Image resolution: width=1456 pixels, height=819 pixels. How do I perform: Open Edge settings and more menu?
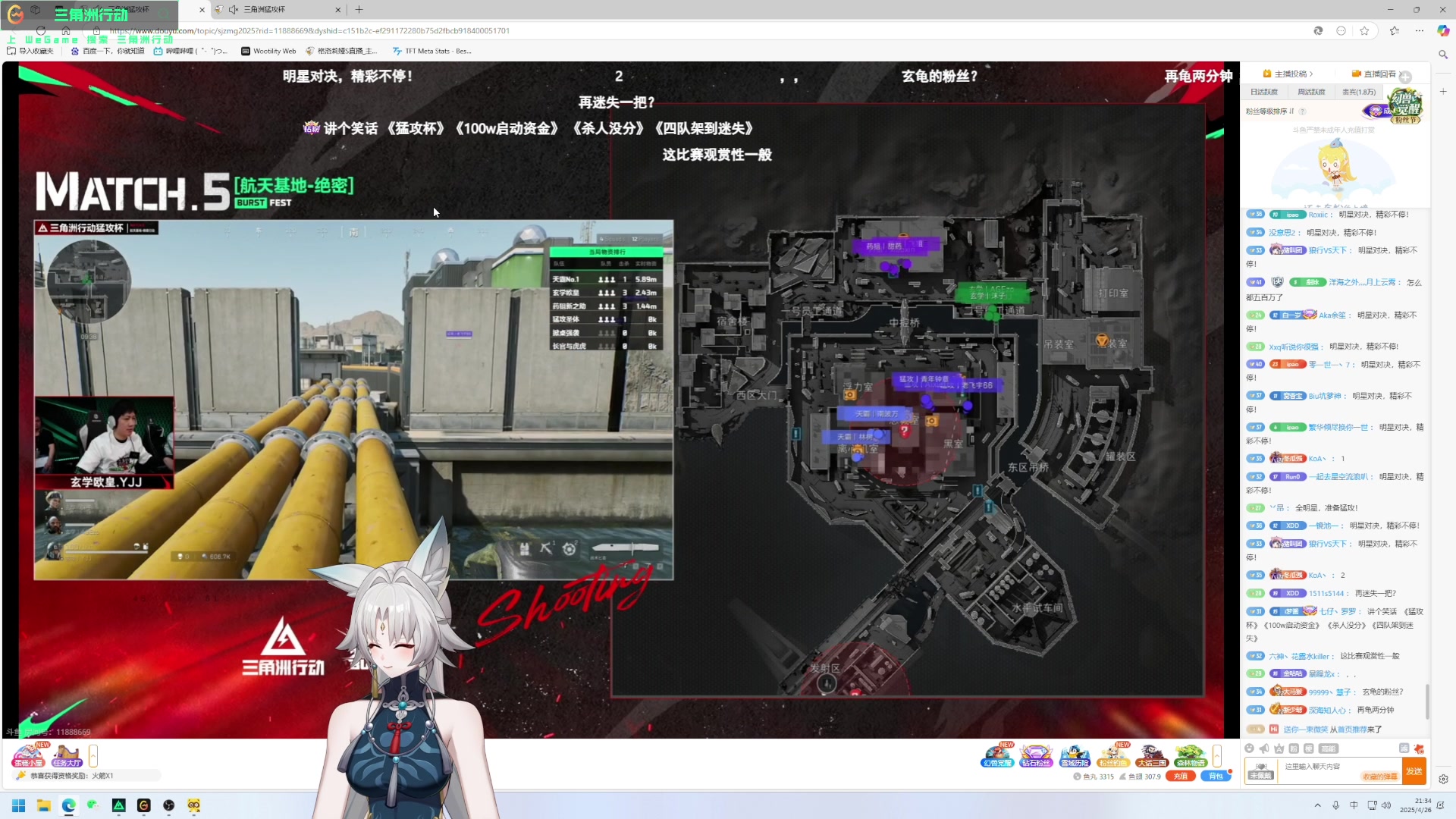[1419, 31]
